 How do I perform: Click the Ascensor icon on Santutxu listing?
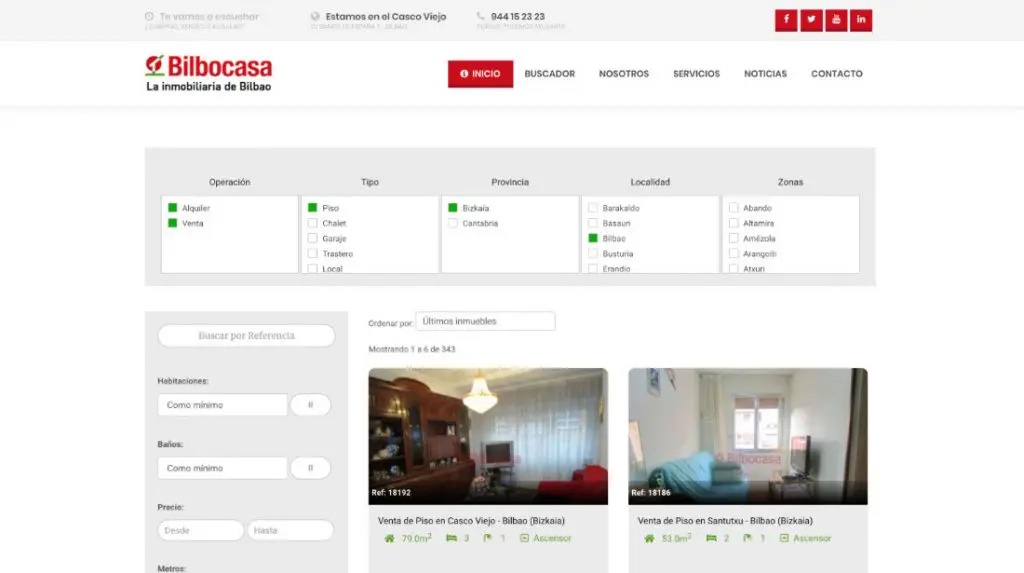tap(784, 538)
